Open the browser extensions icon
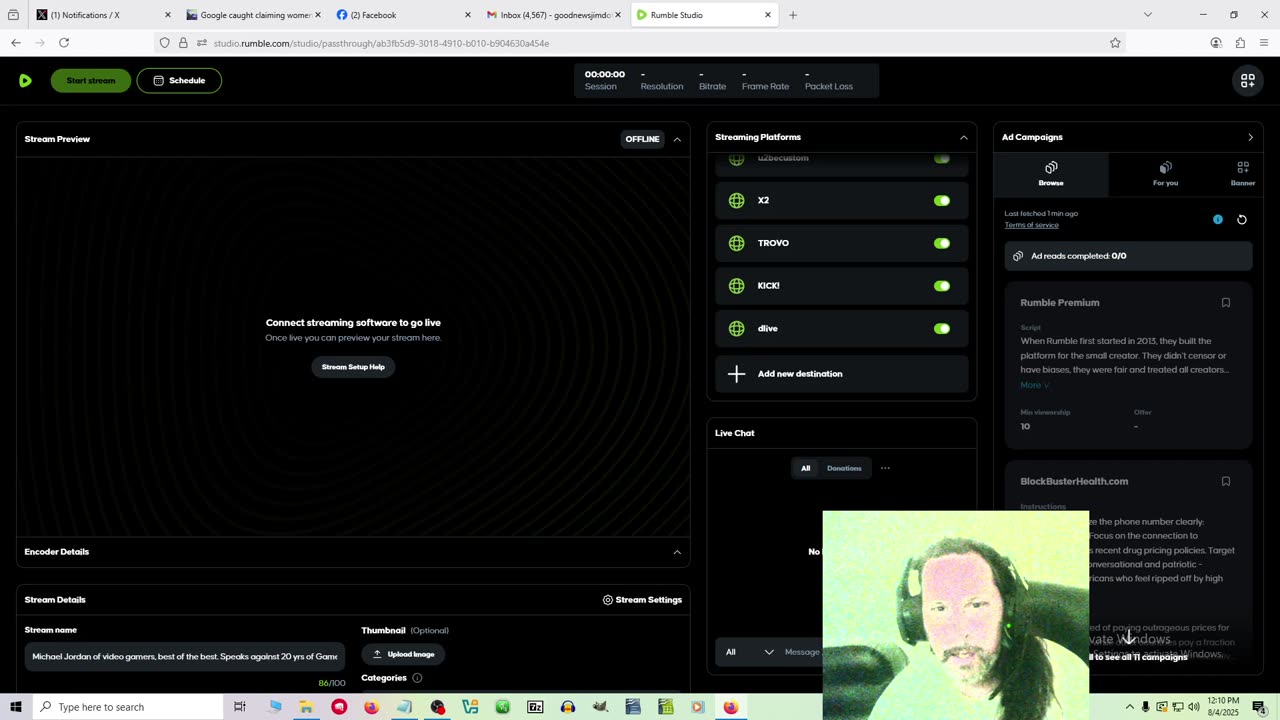Image resolution: width=1280 pixels, height=720 pixels. 1240,43
